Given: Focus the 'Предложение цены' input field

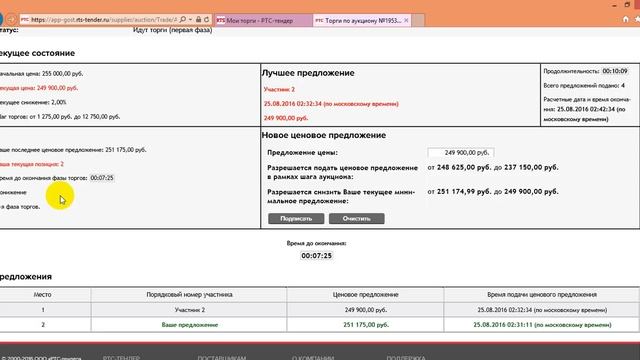Looking at the screenshot, I should click(x=461, y=152).
